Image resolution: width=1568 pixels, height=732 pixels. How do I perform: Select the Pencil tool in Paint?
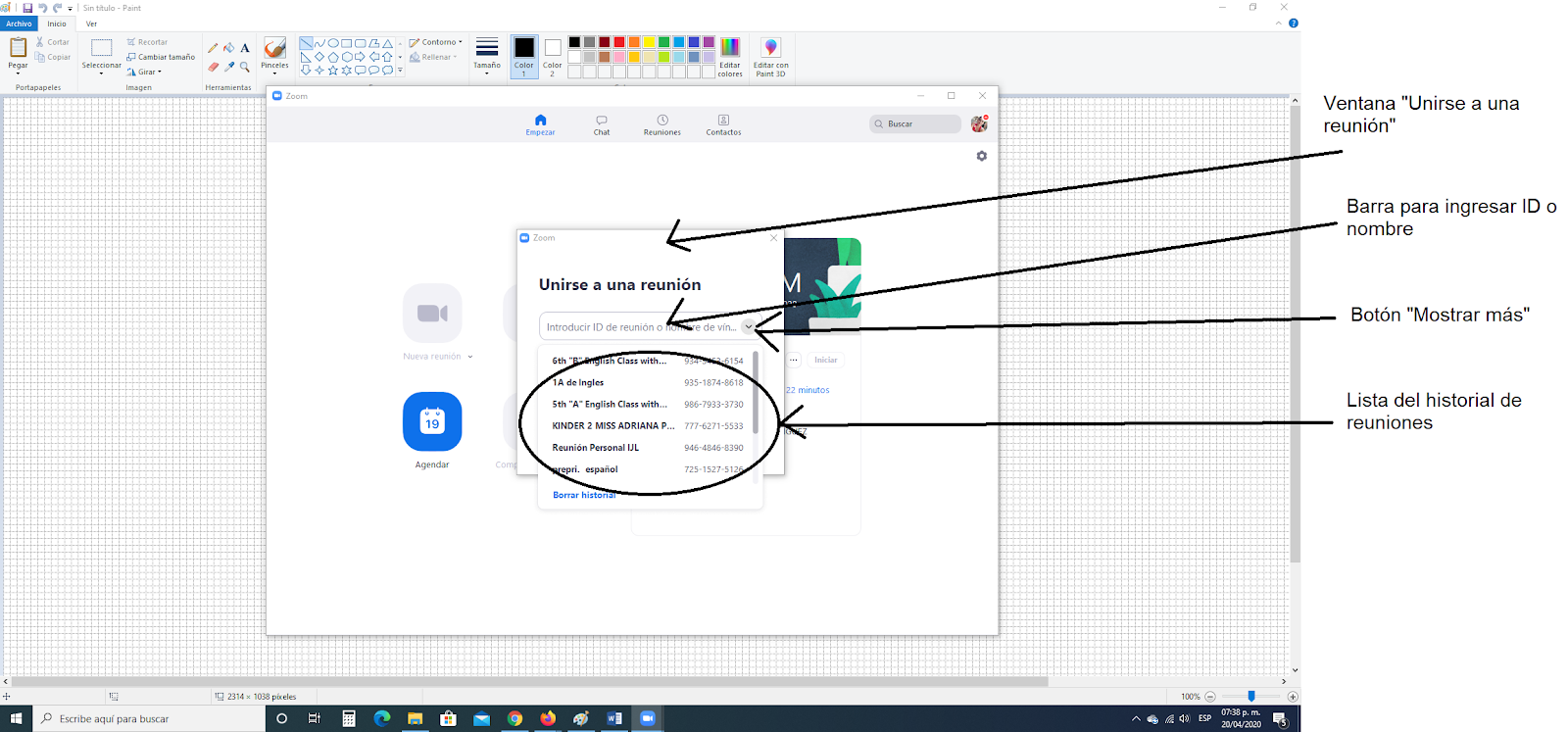click(213, 48)
